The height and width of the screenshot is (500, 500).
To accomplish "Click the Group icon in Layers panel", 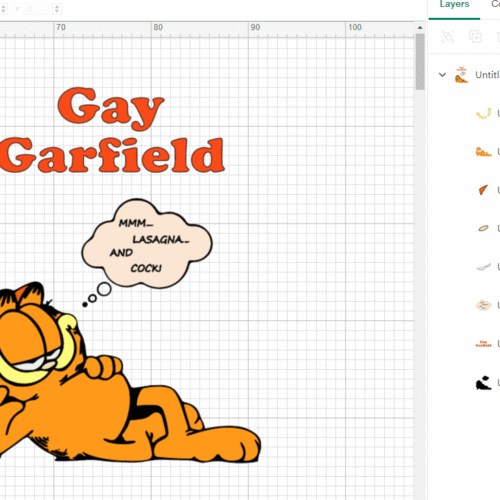I will pos(448,36).
